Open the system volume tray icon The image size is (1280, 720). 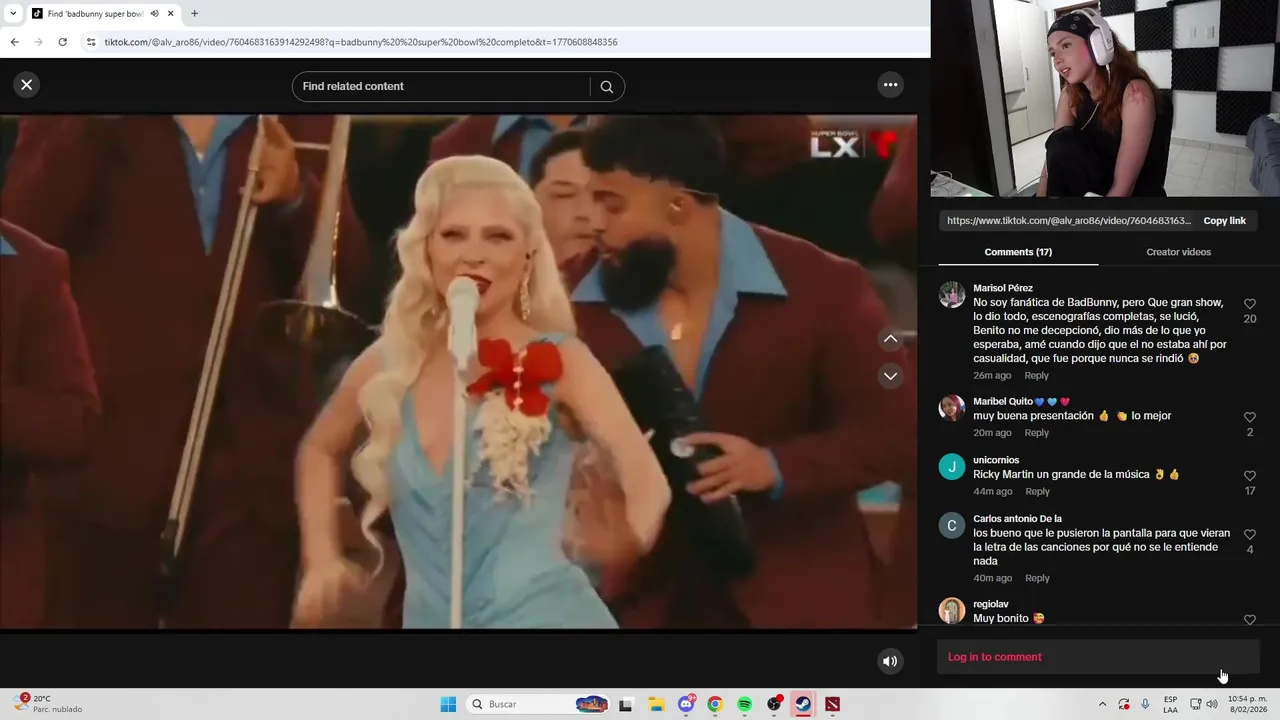point(1211,704)
